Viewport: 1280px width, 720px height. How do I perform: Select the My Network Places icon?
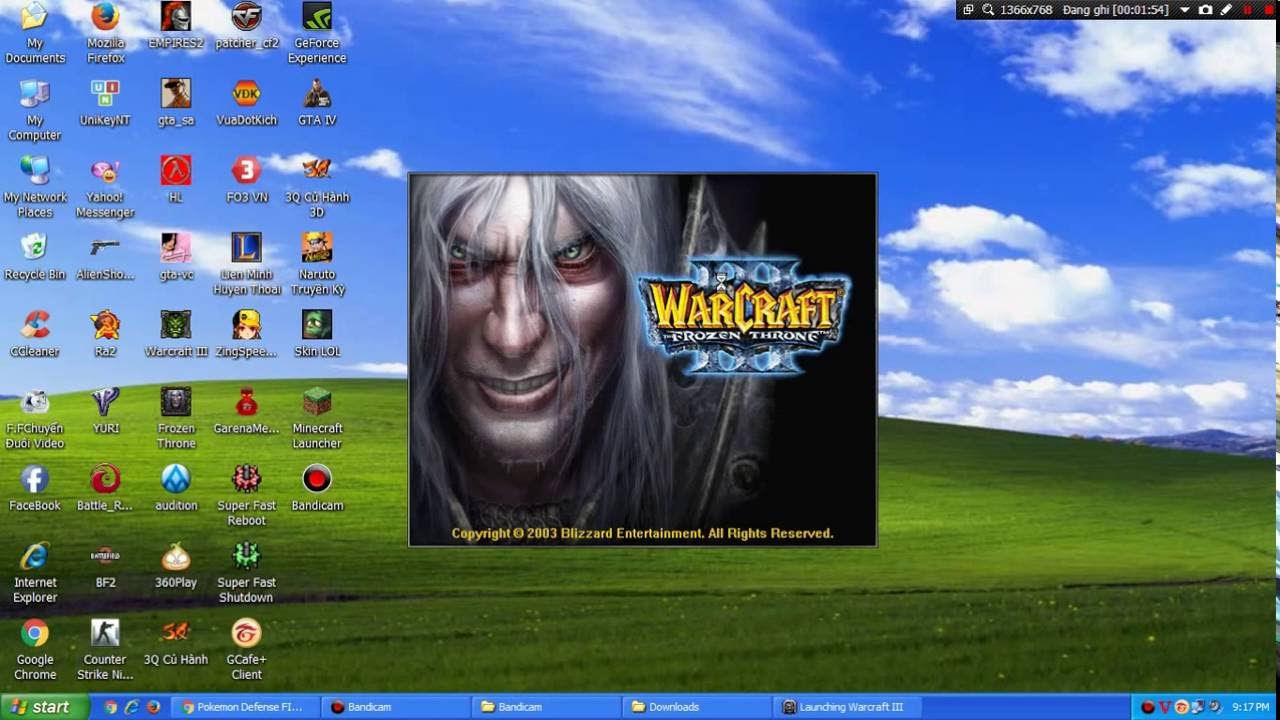(35, 187)
